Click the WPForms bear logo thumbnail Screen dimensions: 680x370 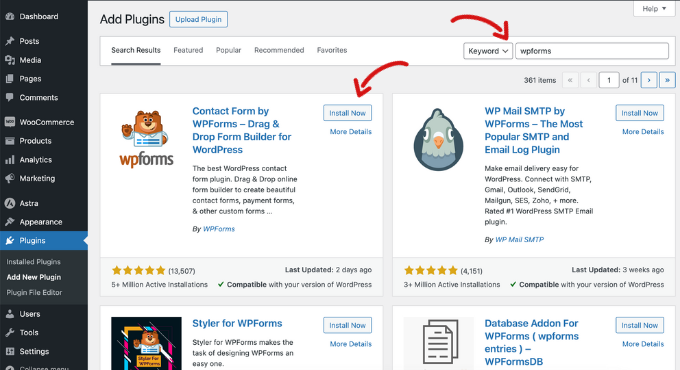pyautogui.click(x=146, y=139)
